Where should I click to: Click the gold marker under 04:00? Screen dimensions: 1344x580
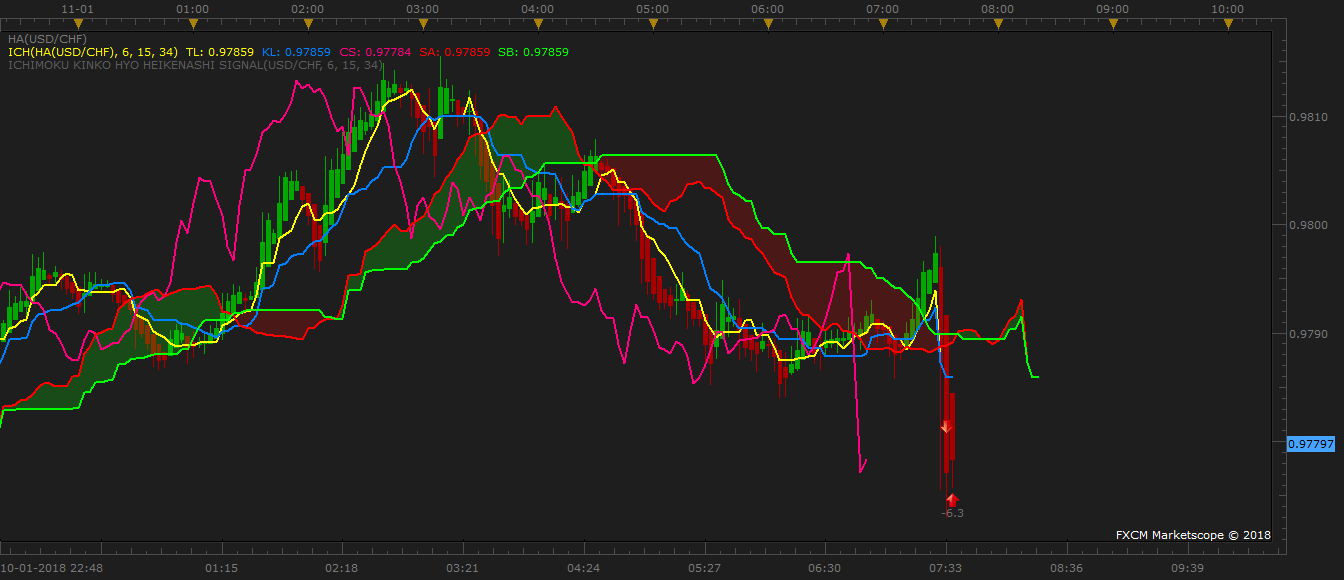538,22
